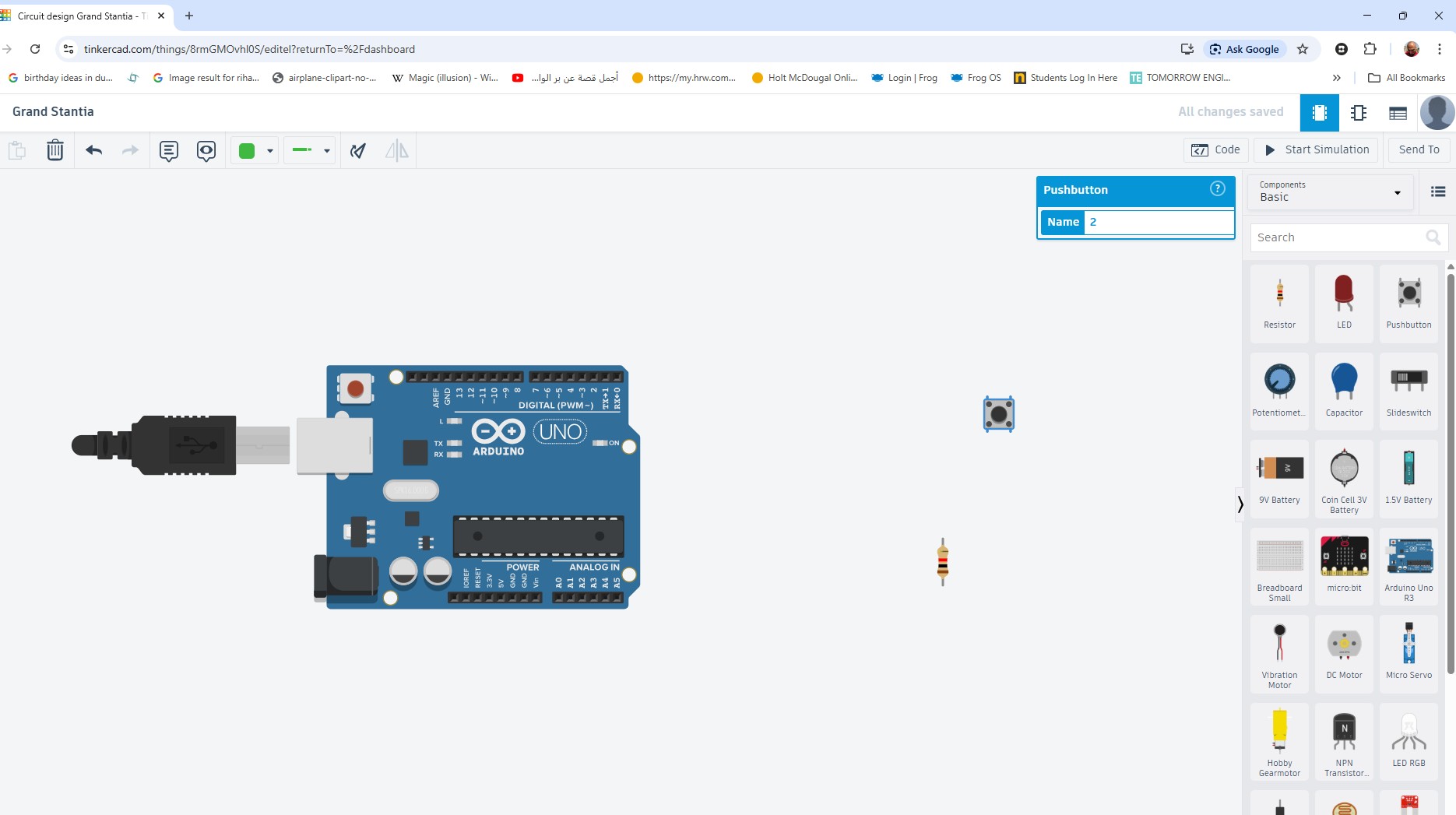Start Simulation
This screenshot has width=1456, height=815.
point(1317,149)
